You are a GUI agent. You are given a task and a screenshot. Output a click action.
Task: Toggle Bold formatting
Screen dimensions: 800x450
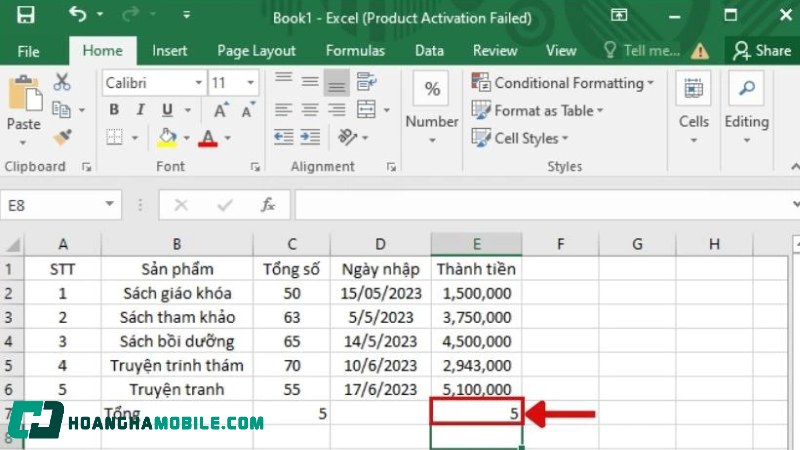pyautogui.click(x=114, y=110)
